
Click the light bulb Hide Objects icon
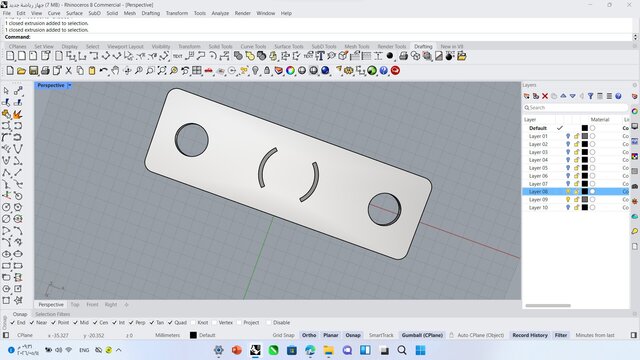[255, 71]
